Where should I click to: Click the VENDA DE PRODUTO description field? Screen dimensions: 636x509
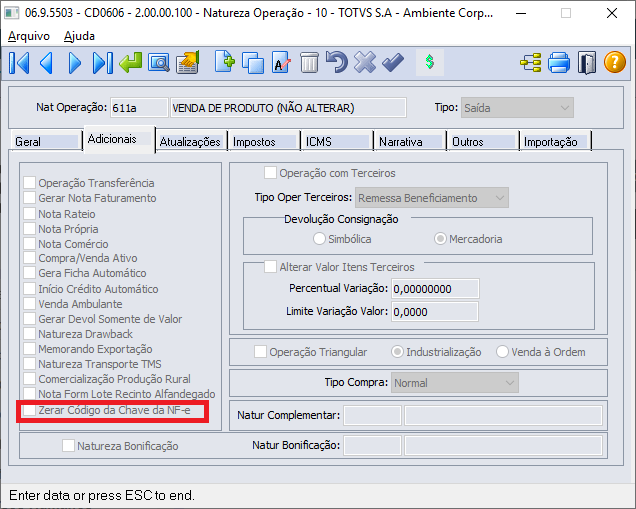[288, 108]
